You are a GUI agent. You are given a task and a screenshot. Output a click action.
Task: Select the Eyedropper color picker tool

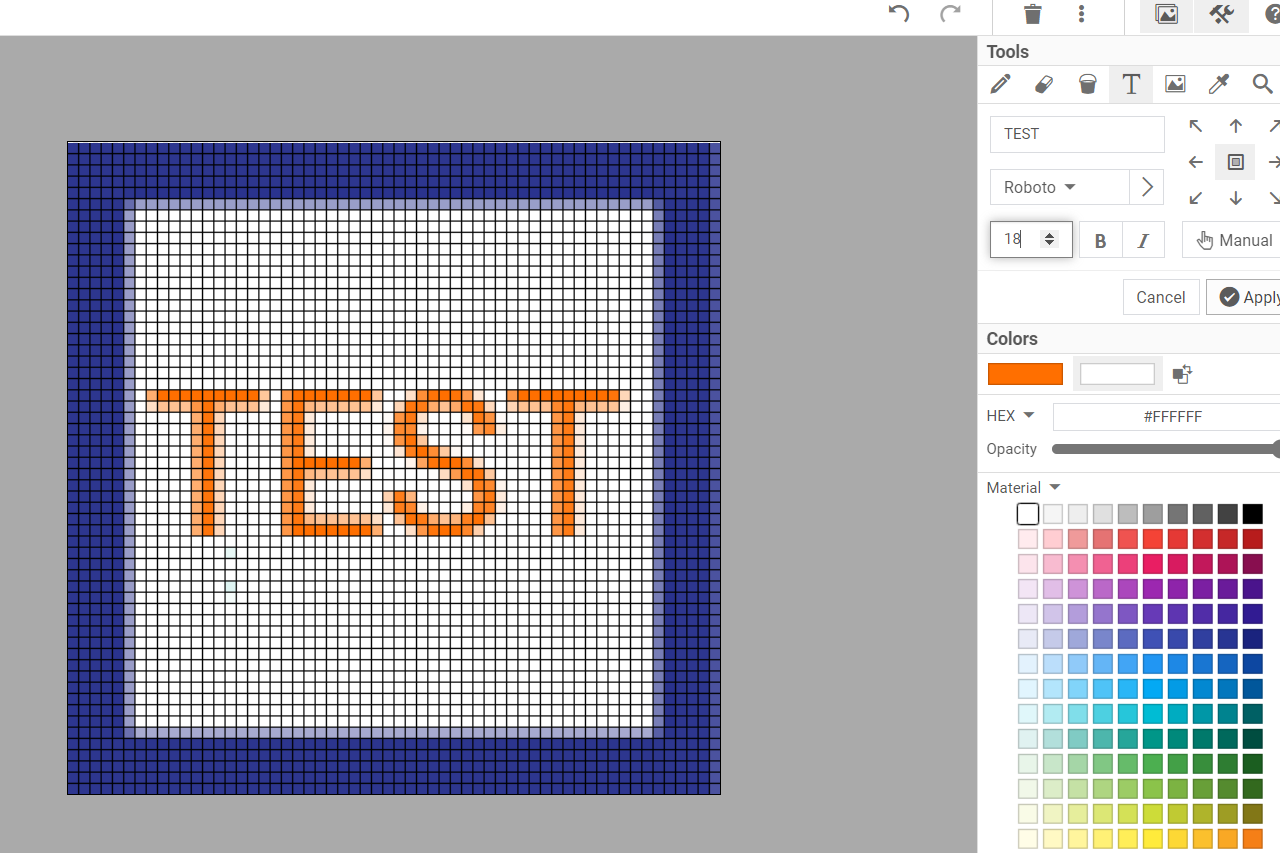(1219, 85)
